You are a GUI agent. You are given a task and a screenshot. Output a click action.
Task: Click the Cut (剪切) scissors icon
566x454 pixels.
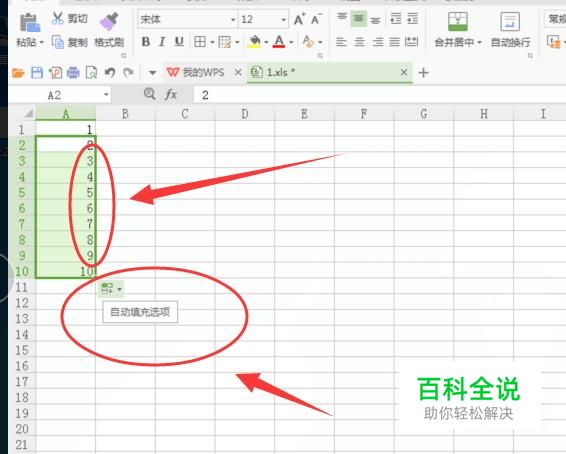(57, 18)
